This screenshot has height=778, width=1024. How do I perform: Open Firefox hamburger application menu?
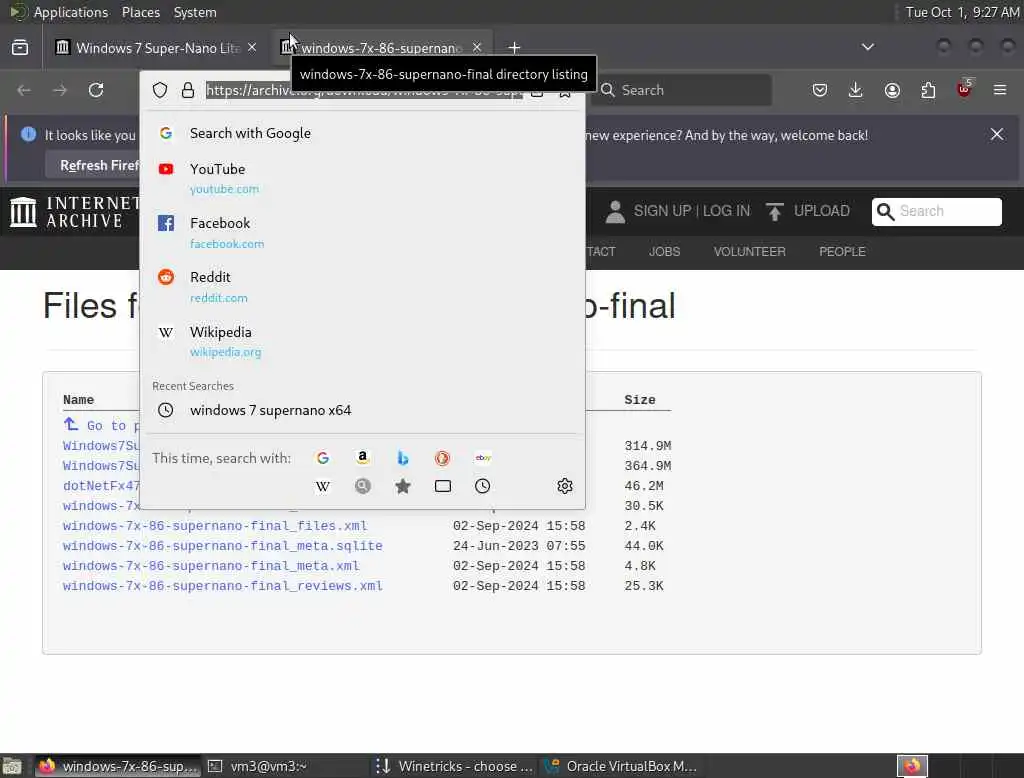(x=1000, y=90)
